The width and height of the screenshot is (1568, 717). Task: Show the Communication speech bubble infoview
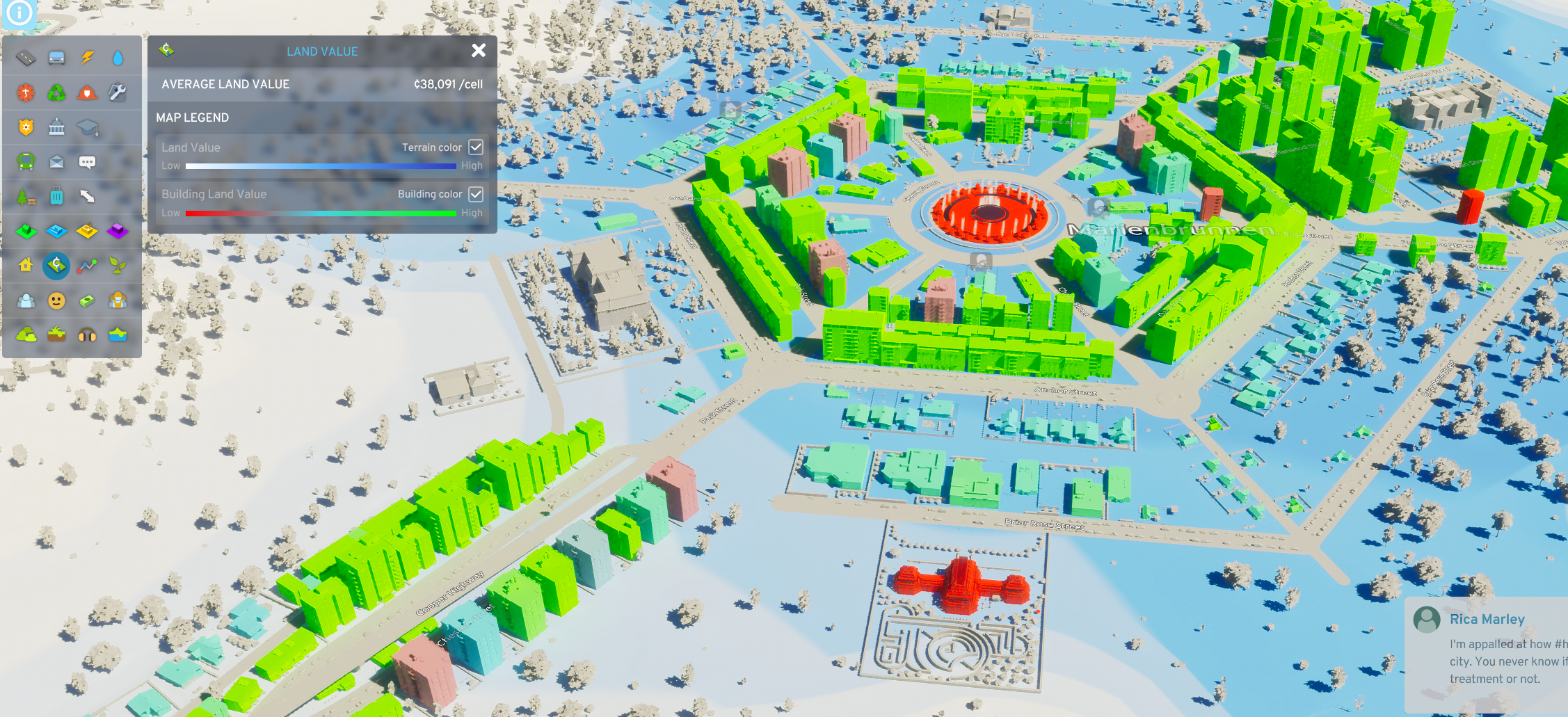(87, 162)
